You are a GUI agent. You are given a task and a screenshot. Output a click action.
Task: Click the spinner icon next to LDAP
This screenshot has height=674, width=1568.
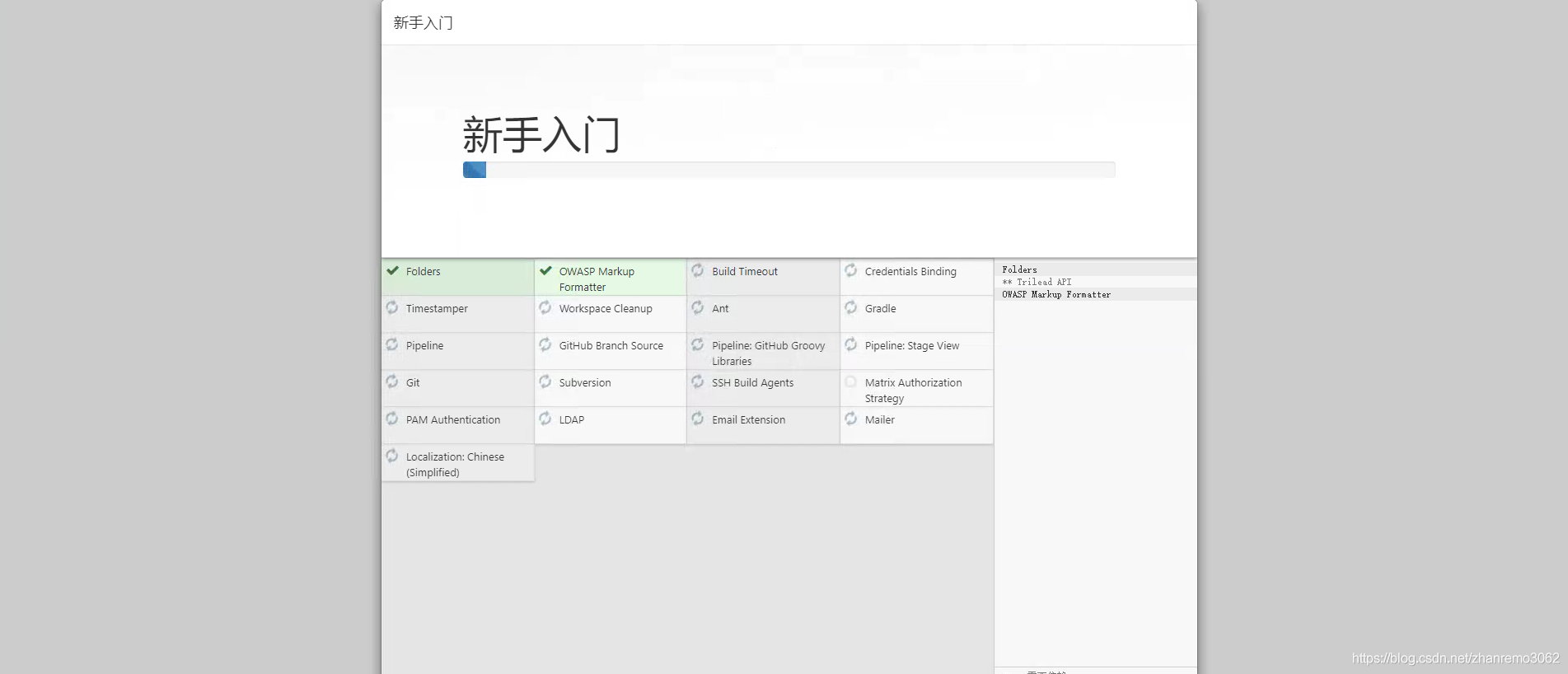click(x=545, y=419)
